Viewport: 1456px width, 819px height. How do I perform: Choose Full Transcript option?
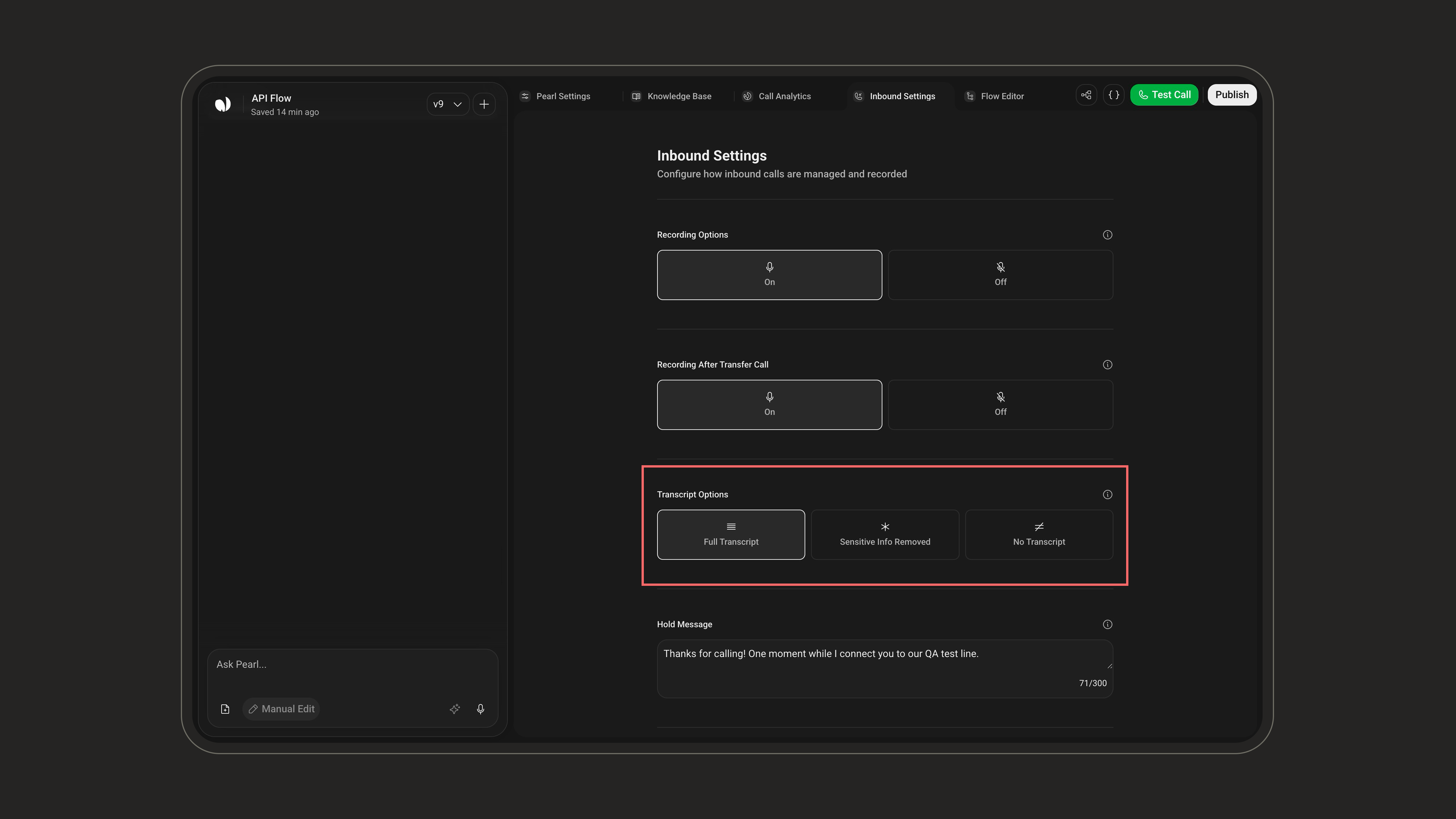(x=731, y=535)
